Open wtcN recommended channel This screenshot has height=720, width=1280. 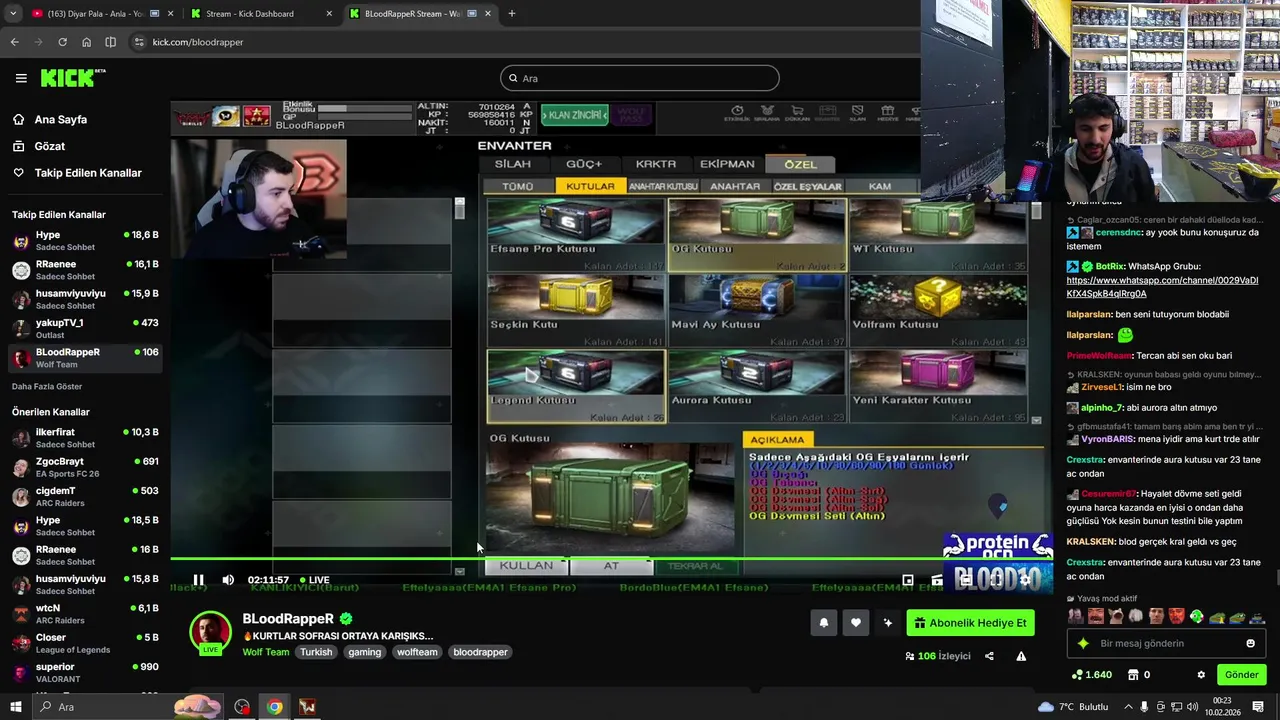[x=85, y=614]
